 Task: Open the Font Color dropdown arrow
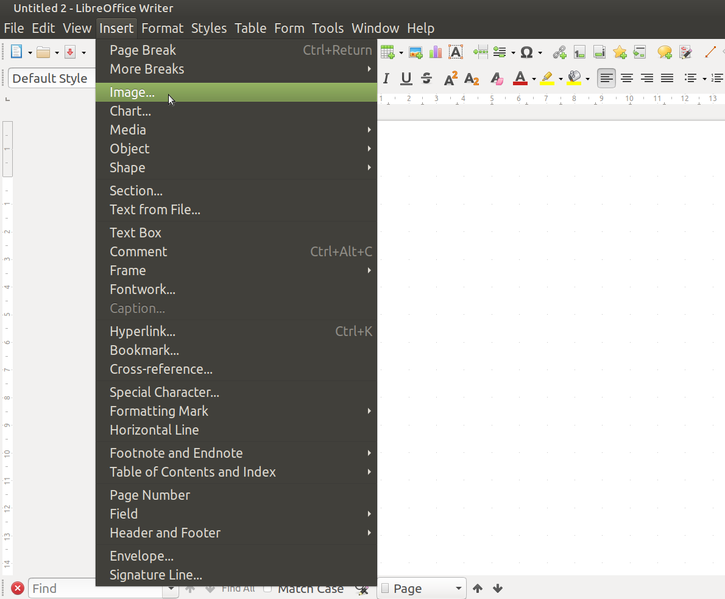pos(534,79)
